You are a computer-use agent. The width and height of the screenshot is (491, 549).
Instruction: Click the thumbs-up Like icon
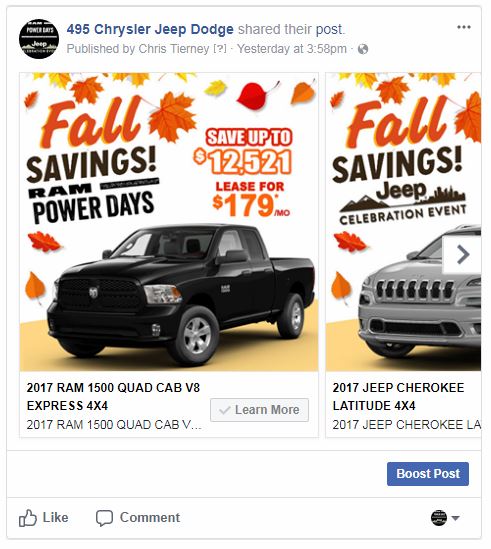28,518
